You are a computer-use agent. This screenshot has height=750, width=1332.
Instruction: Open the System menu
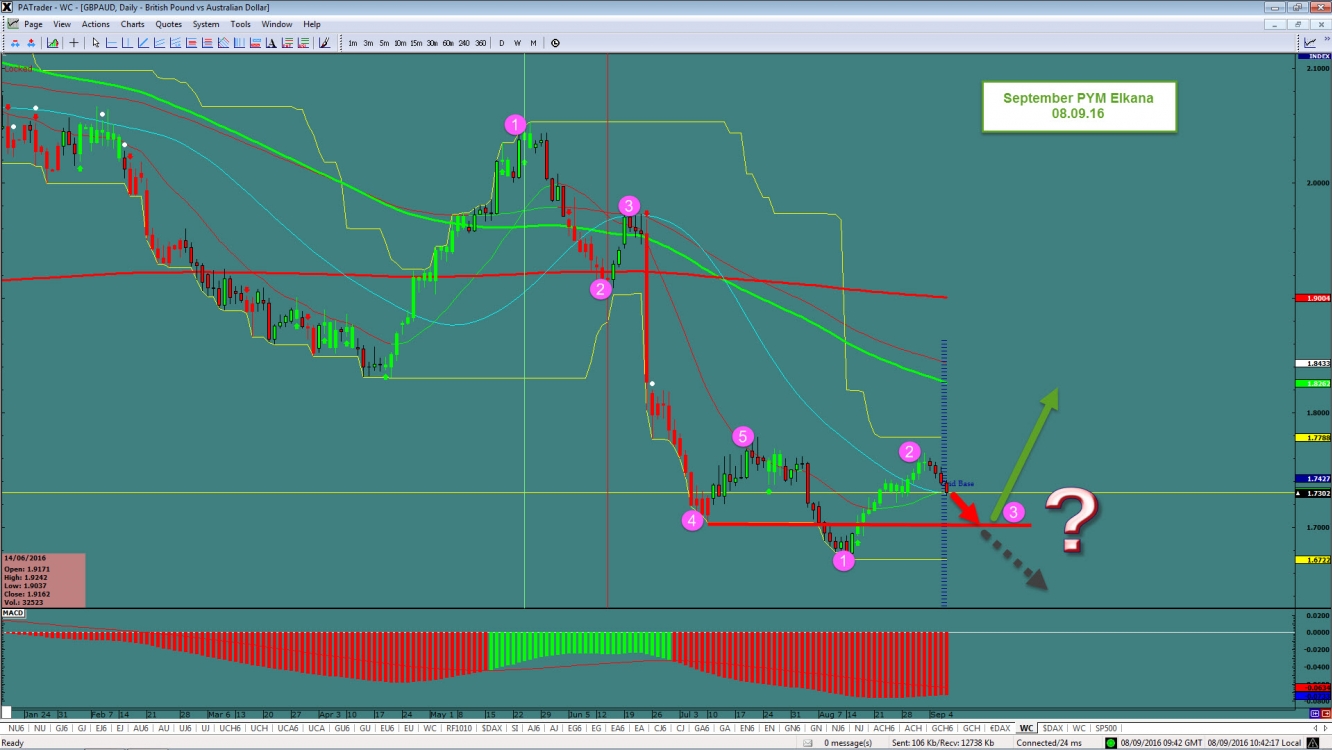(x=206, y=24)
